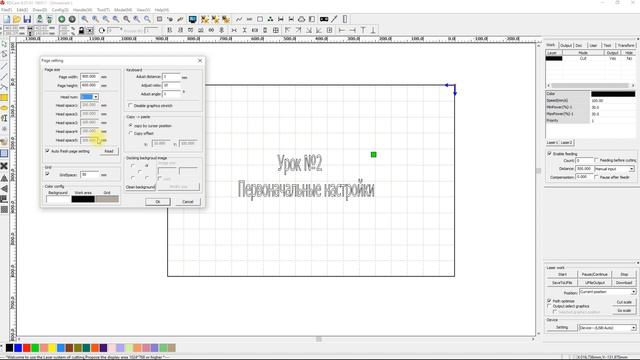
Task: Click Cancel in Page setting dialog
Action: [188, 202]
